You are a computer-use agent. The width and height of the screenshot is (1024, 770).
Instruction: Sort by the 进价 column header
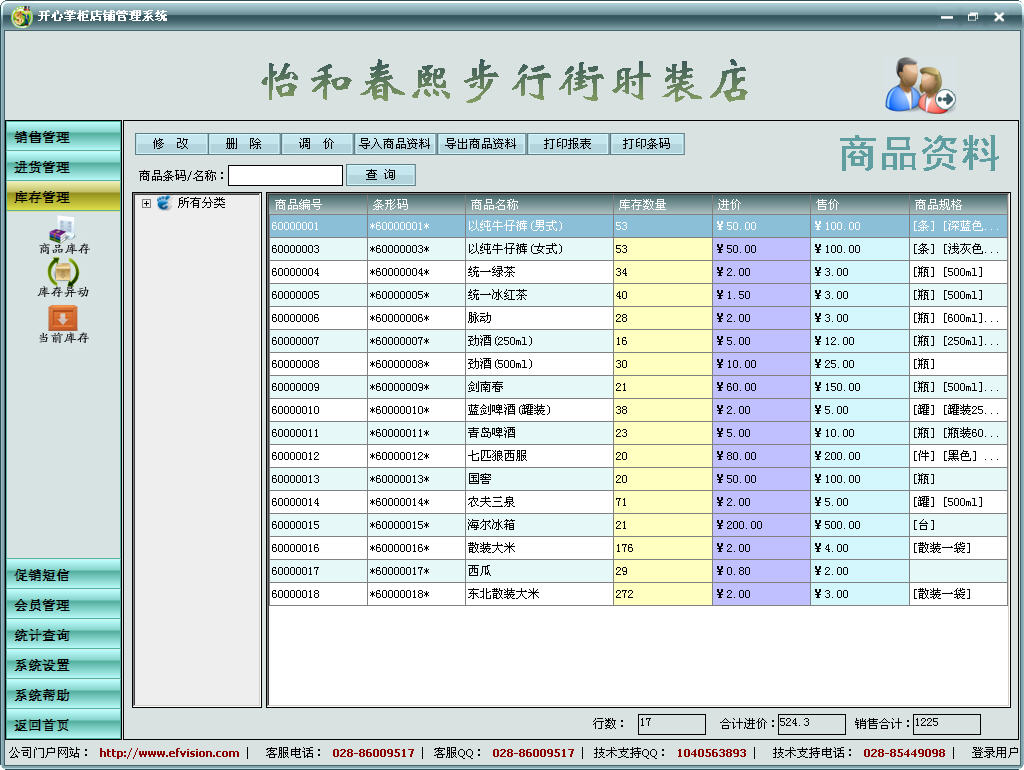(x=761, y=204)
